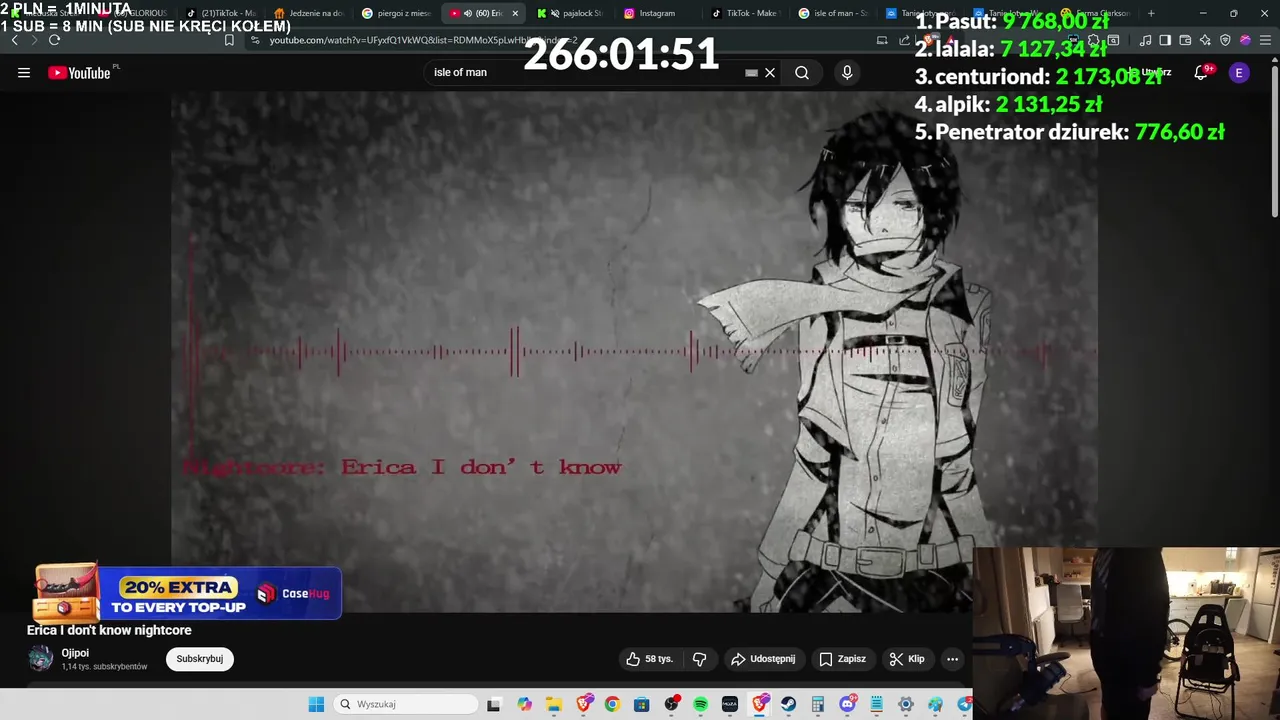Open YouTube notifications bell
The image size is (1280, 720).
pos(1201,73)
